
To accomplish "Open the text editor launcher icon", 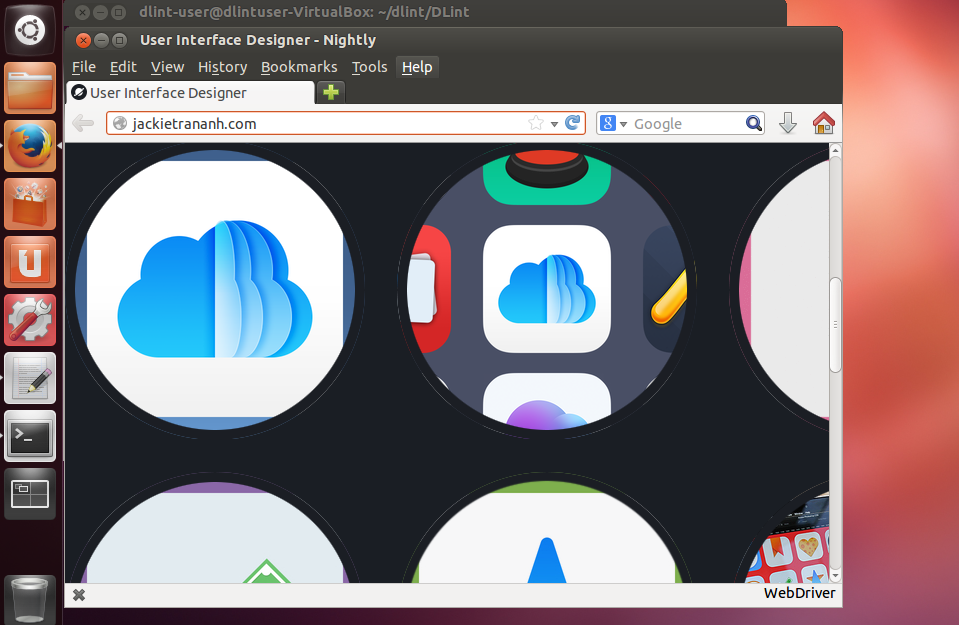I will tap(30, 379).
